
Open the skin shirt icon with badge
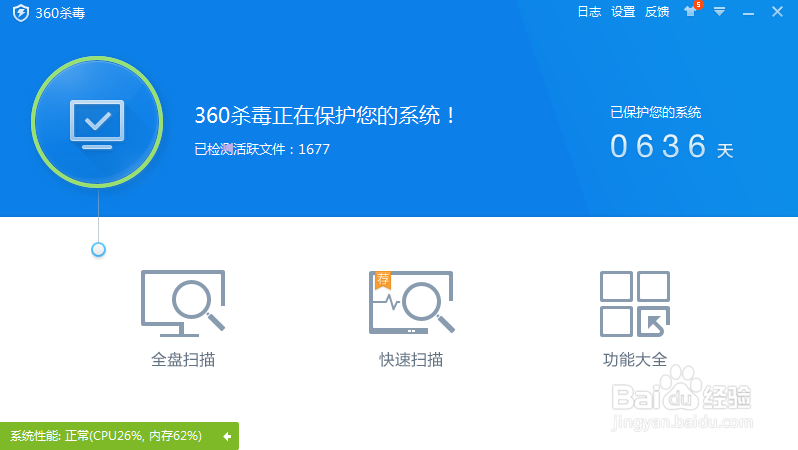692,10
